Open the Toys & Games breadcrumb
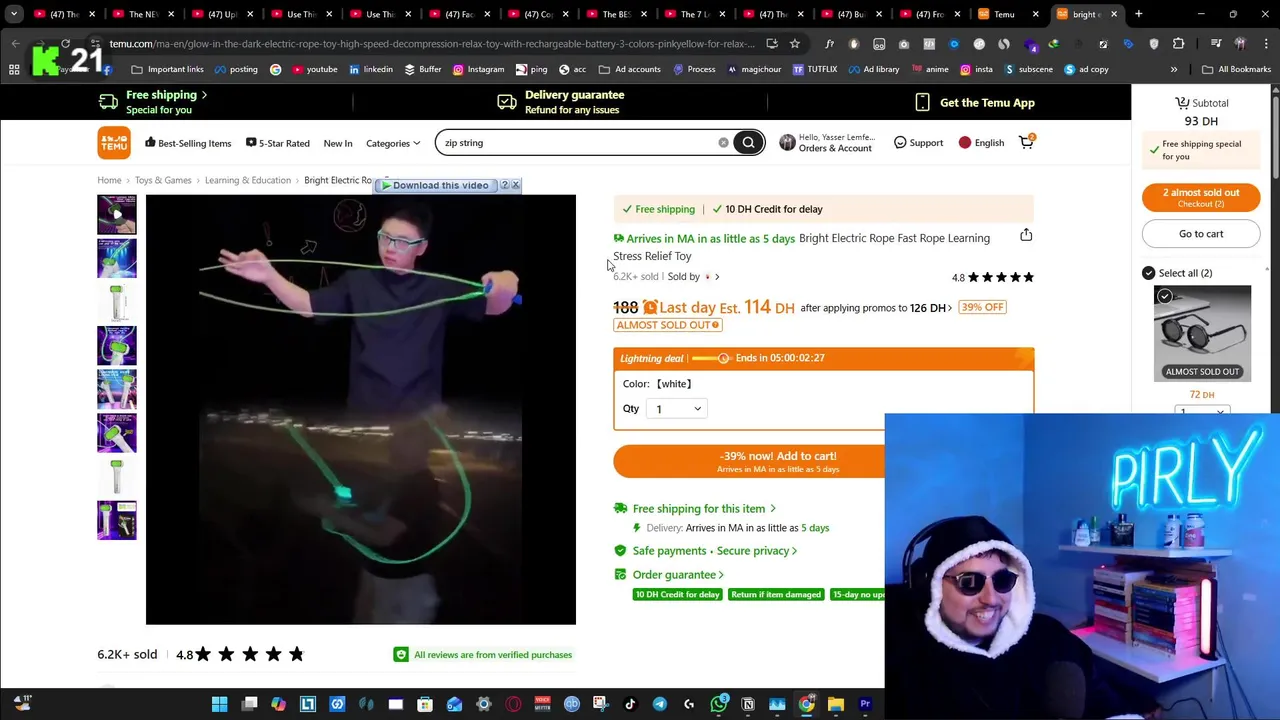This screenshot has width=1280, height=720. coord(163,180)
